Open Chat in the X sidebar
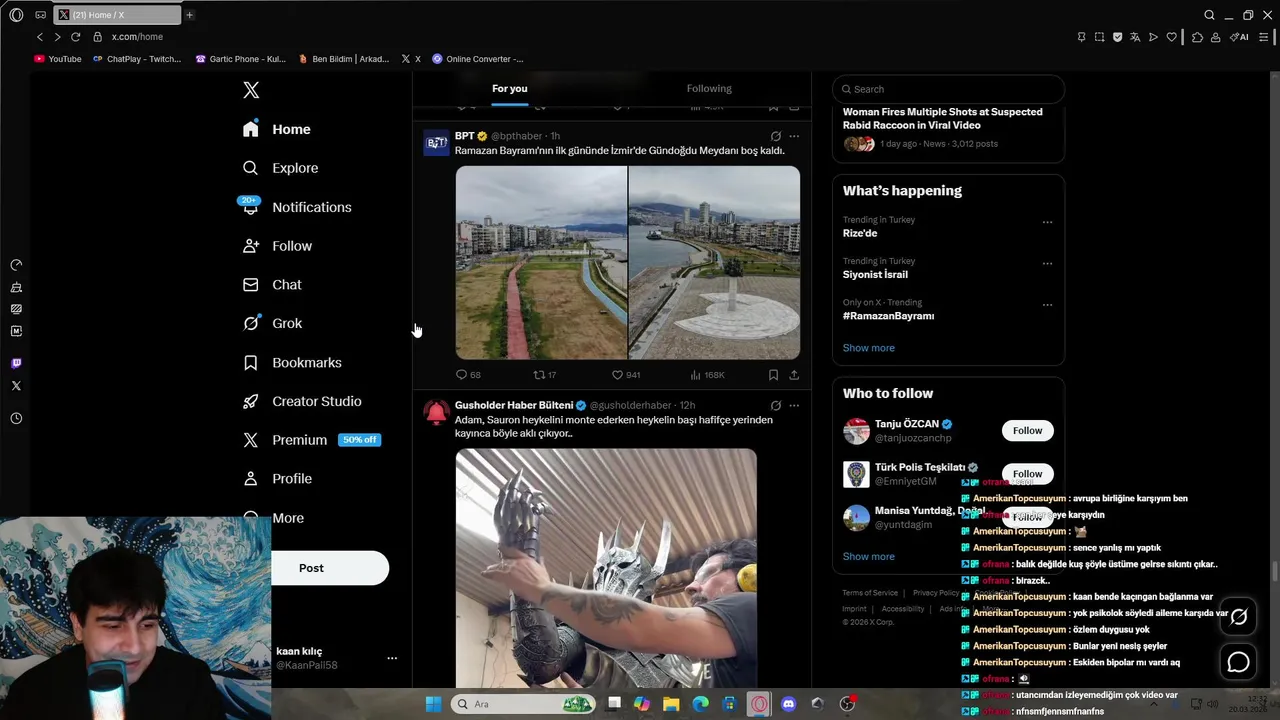Screen dimensions: 1280x720 click(272, 285)
